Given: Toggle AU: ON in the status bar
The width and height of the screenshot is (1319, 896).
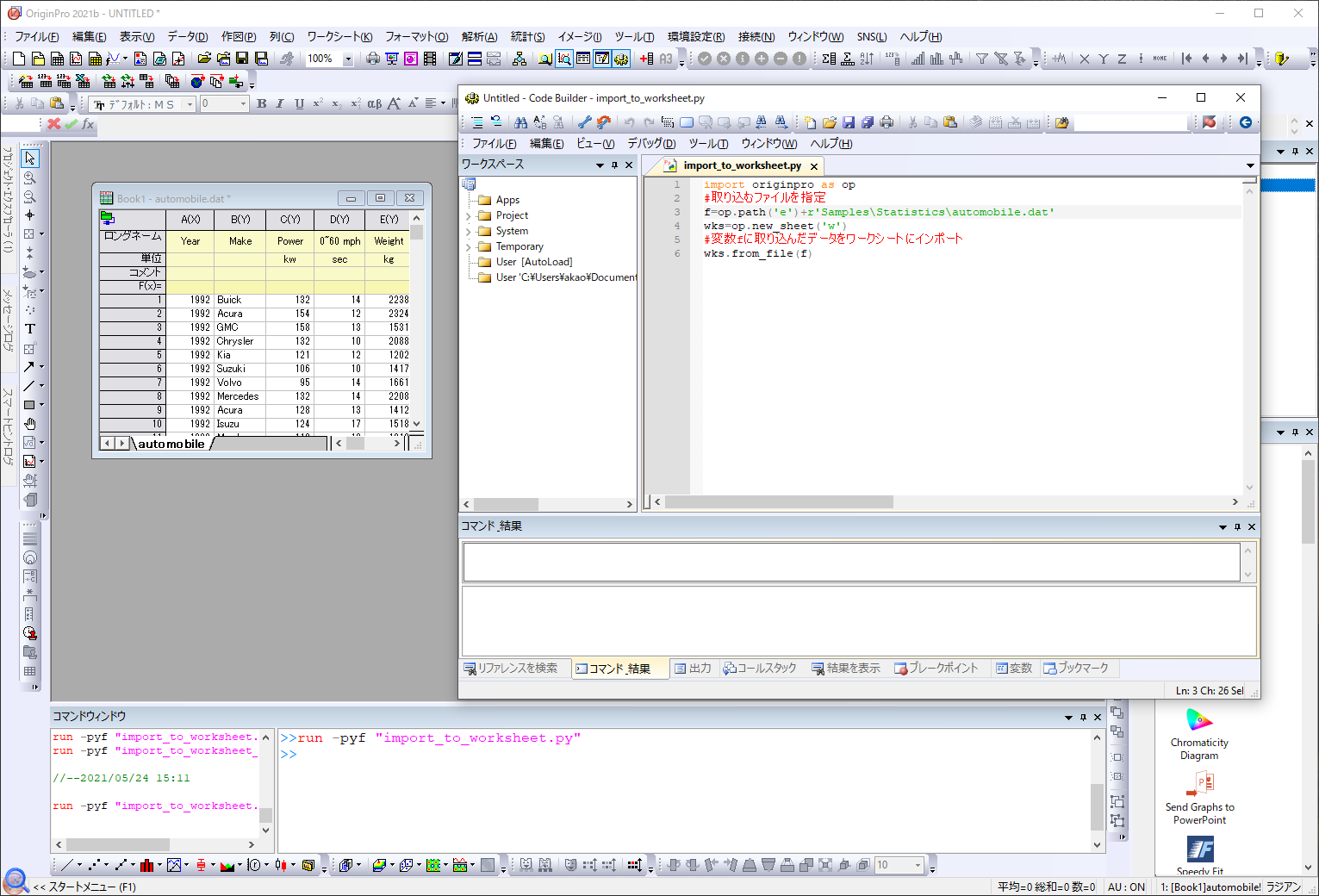Looking at the screenshot, I should (x=1126, y=887).
